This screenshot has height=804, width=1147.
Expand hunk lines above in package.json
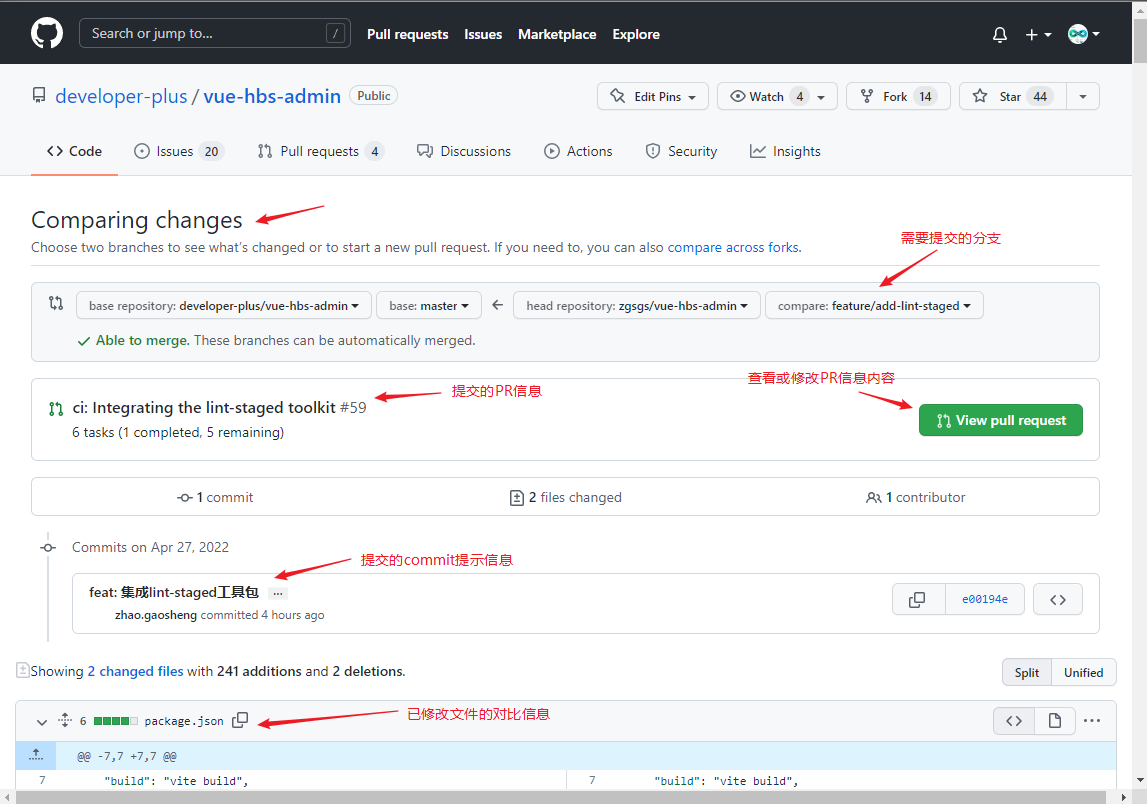click(x=36, y=755)
